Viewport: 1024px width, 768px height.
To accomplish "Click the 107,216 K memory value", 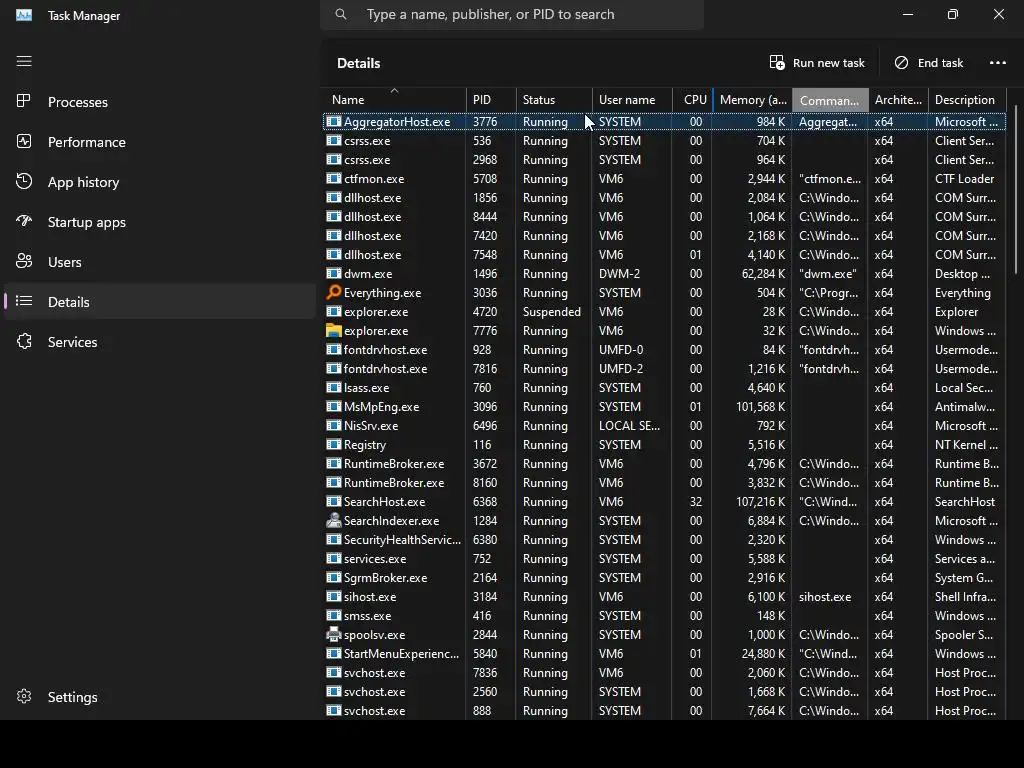I will pos(760,502).
